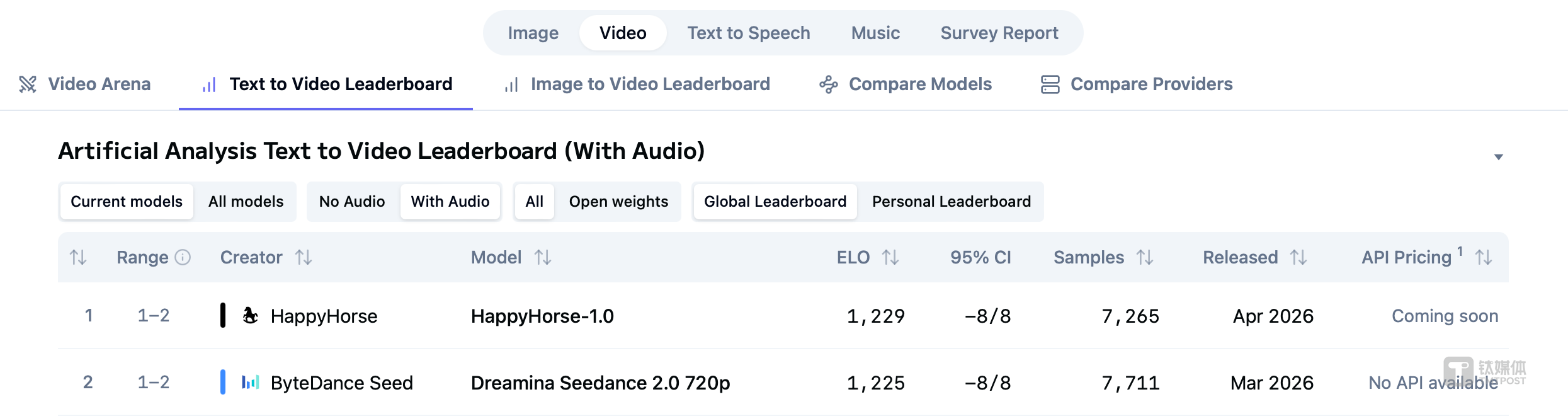Sort by Creator column arrows
This screenshot has width=1568, height=416.
[x=304, y=257]
